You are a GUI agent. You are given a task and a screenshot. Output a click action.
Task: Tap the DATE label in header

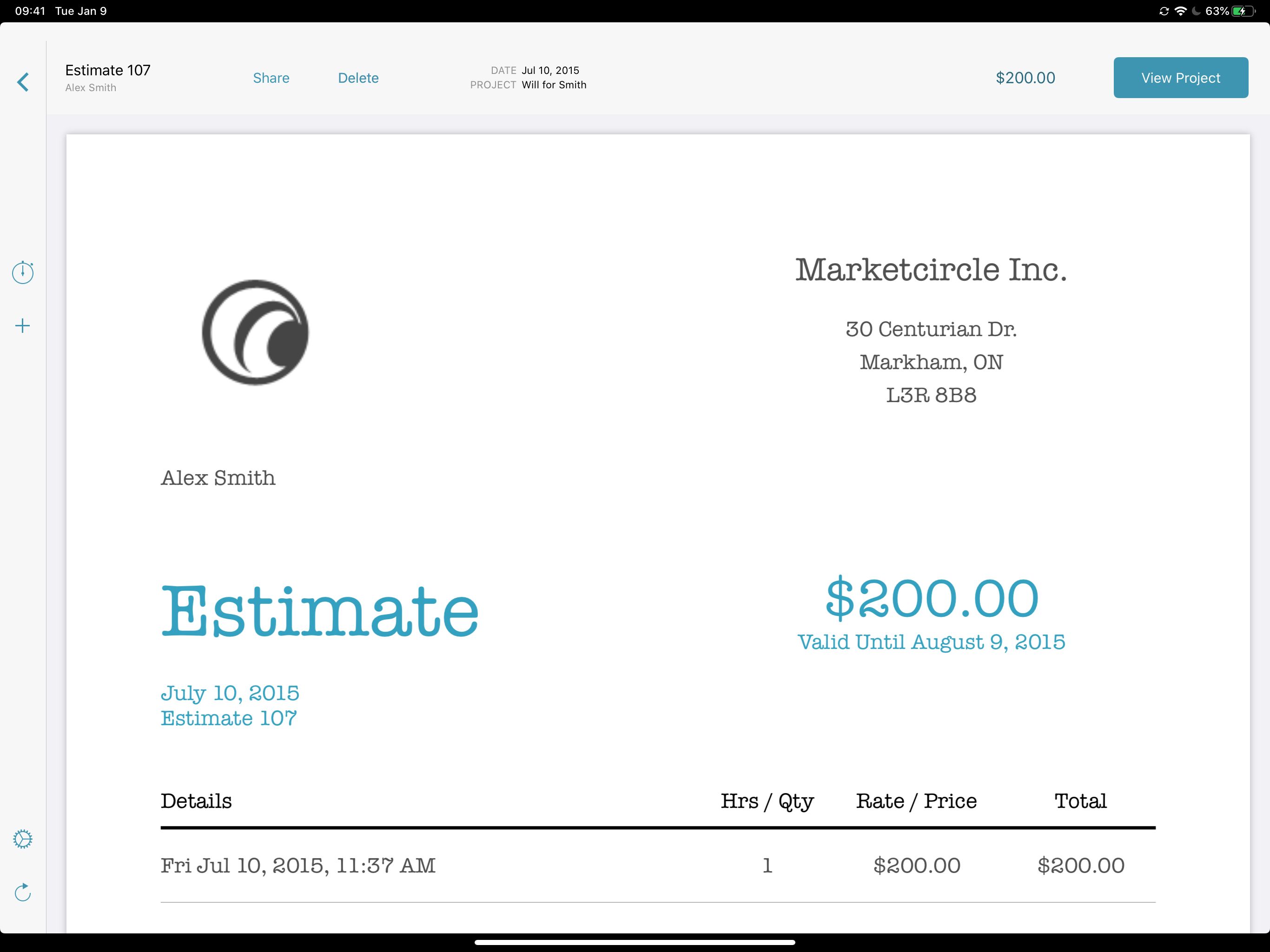click(x=503, y=71)
